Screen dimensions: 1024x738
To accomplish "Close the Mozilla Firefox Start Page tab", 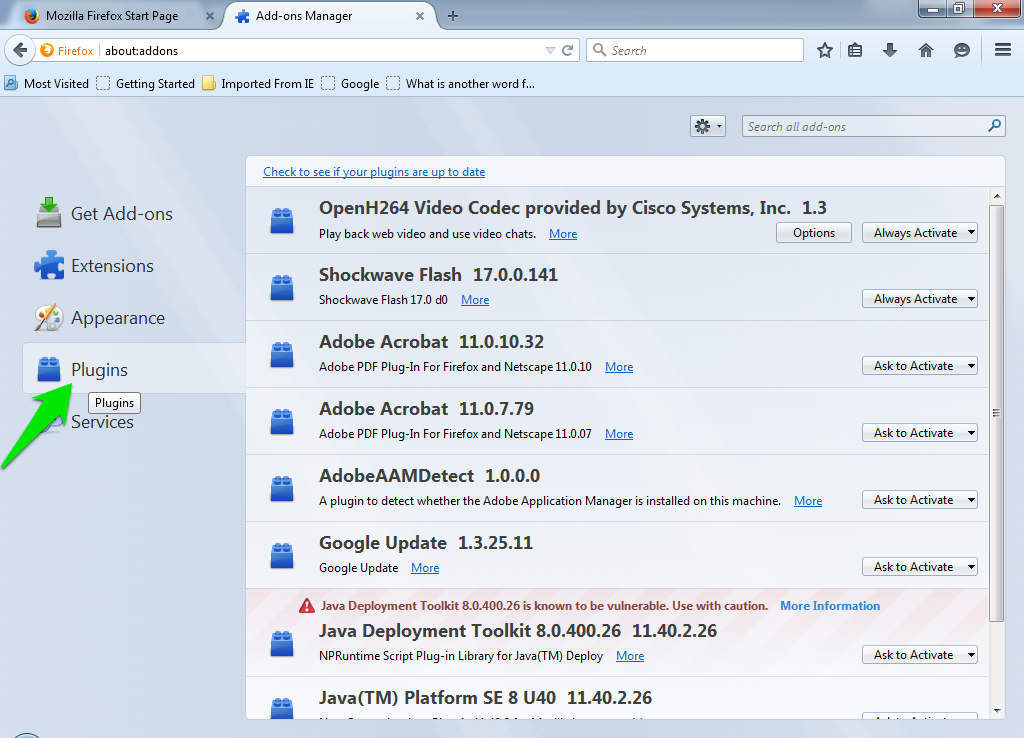I will 210,16.
